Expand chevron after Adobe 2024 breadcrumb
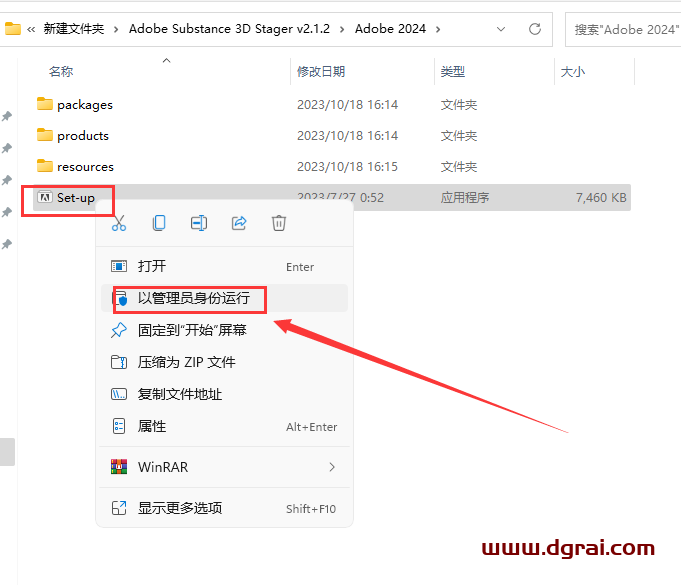The height and width of the screenshot is (585, 681). click(x=438, y=30)
